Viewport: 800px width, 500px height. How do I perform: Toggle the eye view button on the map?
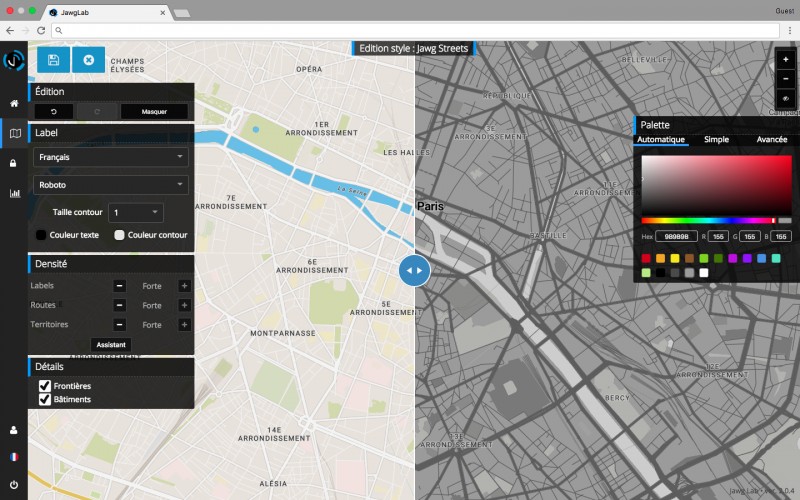[786, 98]
